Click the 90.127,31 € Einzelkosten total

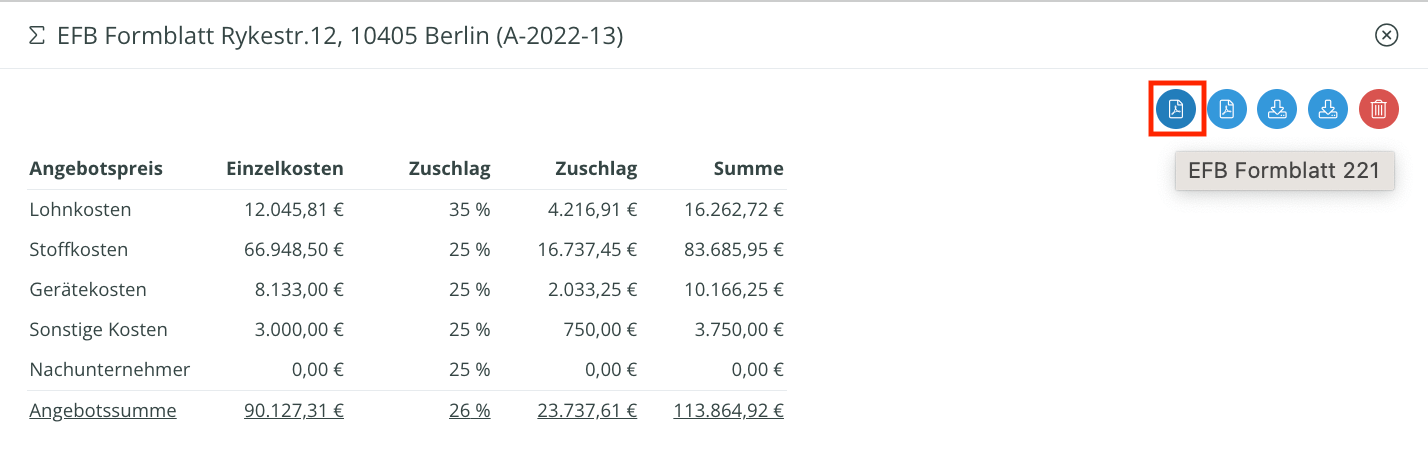[x=294, y=410]
